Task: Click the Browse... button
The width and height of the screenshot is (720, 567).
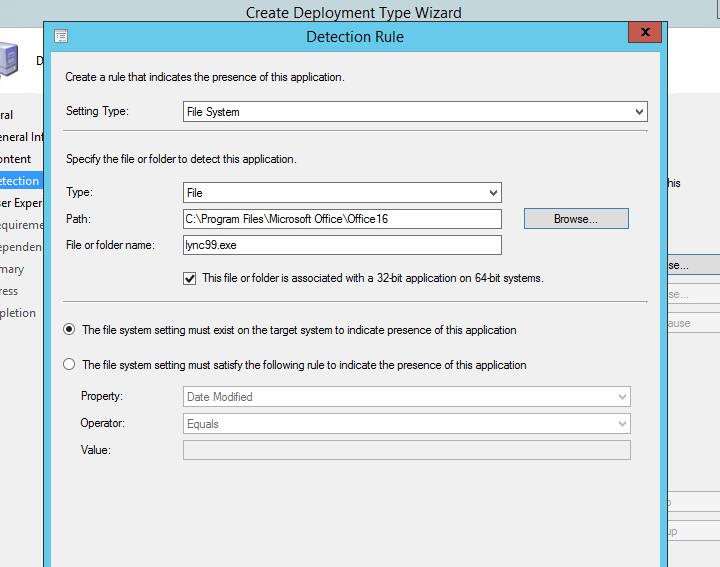Action: coord(575,219)
